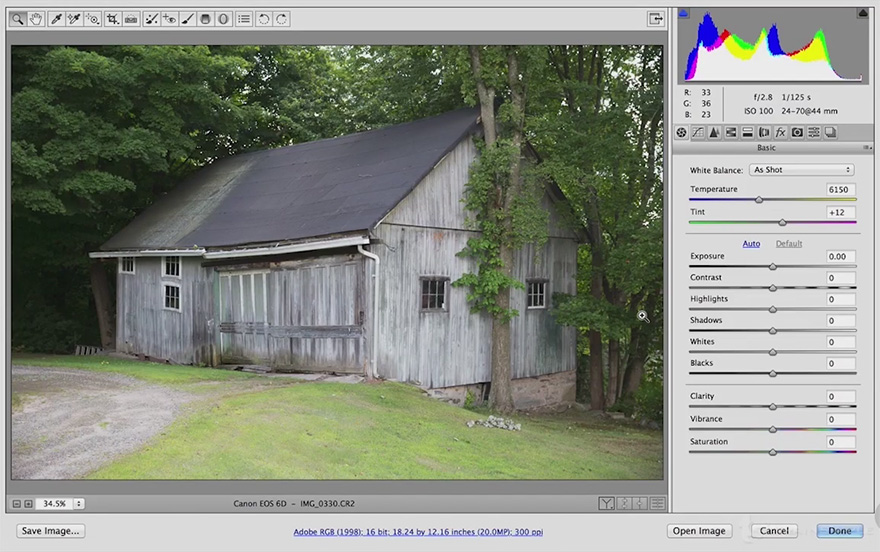Image resolution: width=880 pixels, height=552 pixels.
Task: Toggle full screen mode icon
Action: pyautogui.click(x=656, y=19)
